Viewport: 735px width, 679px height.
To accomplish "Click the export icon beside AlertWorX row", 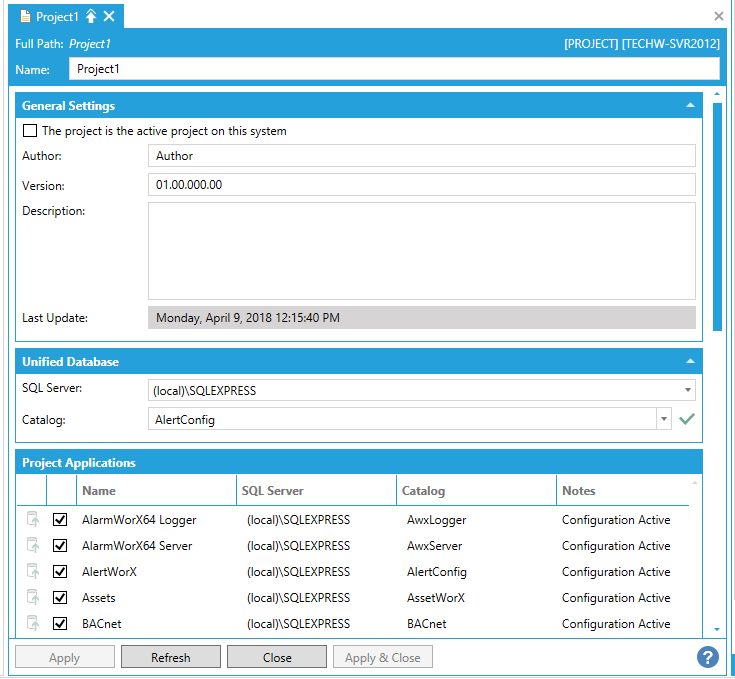I will tap(32, 572).
